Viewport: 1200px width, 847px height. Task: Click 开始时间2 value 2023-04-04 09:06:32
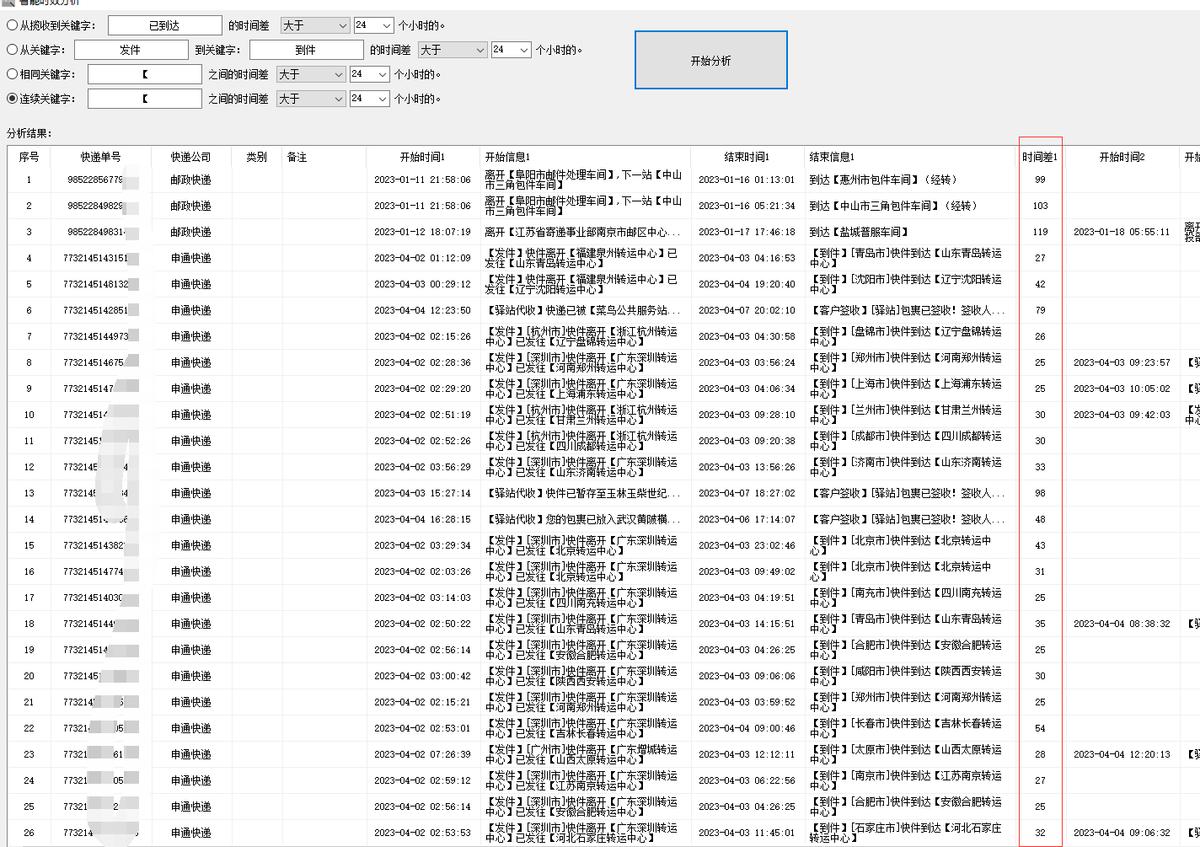[x=1122, y=832]
